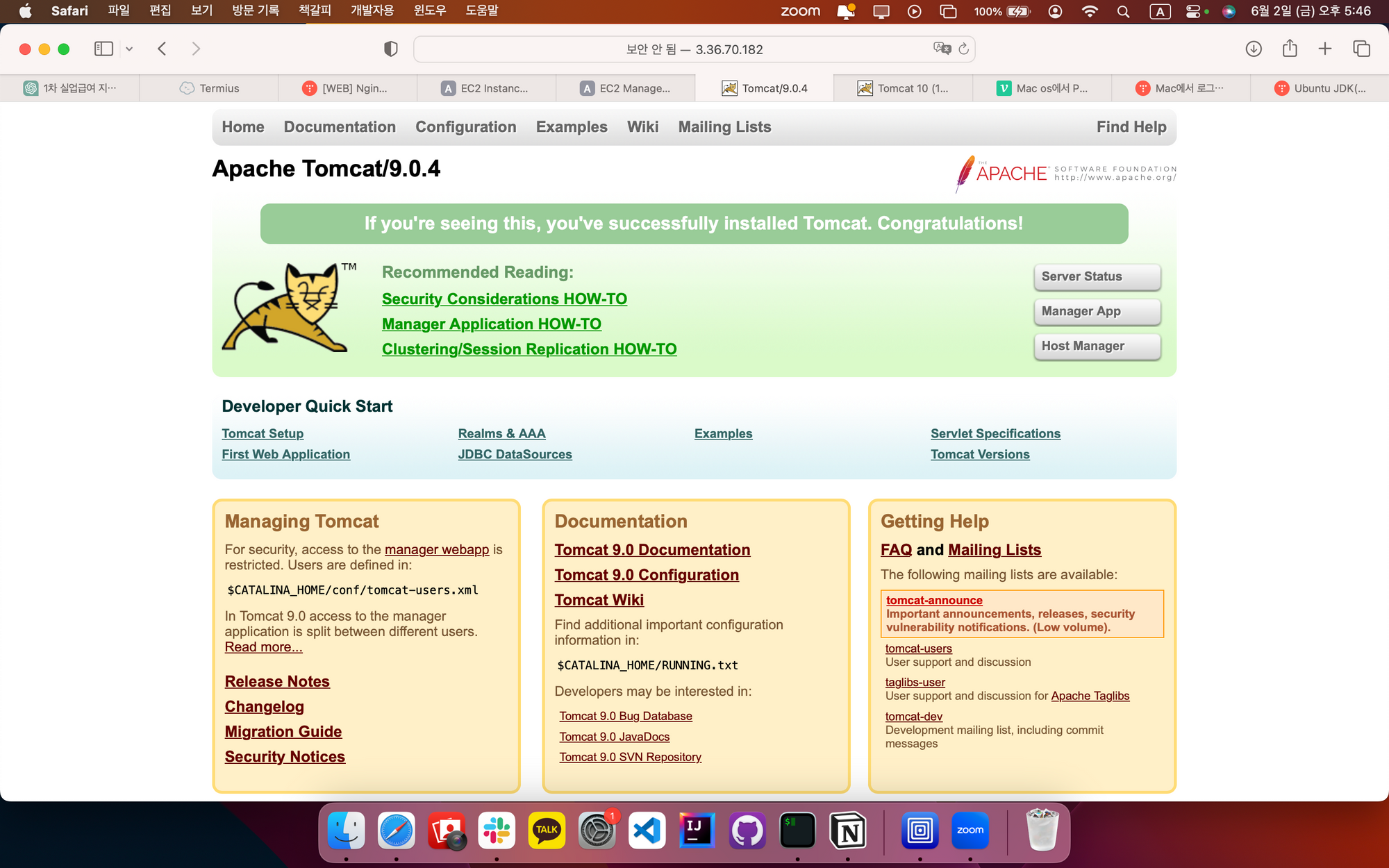1389x868 pixels.
Task: Open Documentation in Tomcat nav bar
Action: 340,127
